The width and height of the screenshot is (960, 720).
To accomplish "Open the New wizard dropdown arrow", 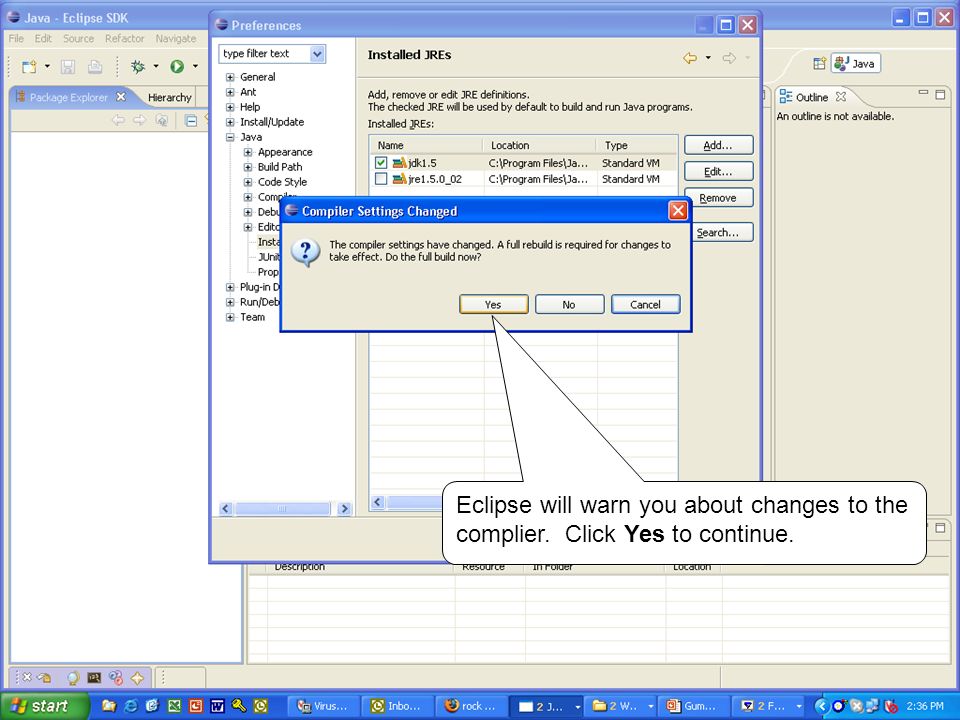I will (47, 66).
